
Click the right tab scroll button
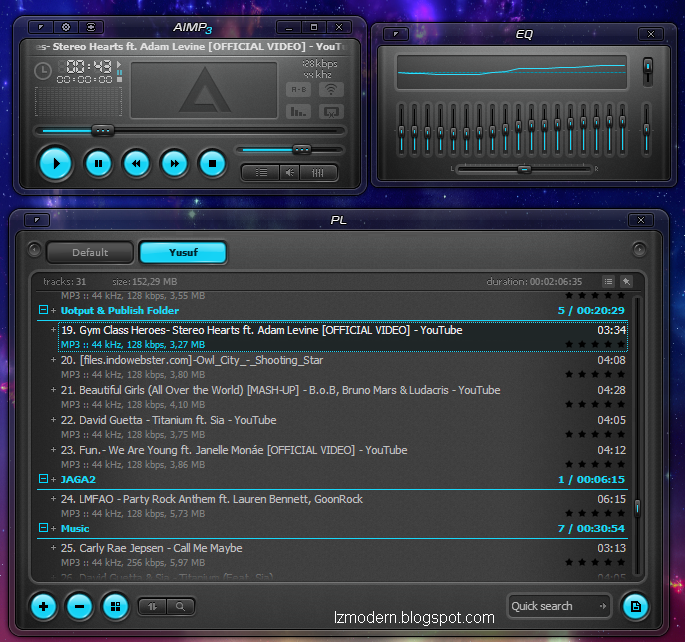(639, 249)
